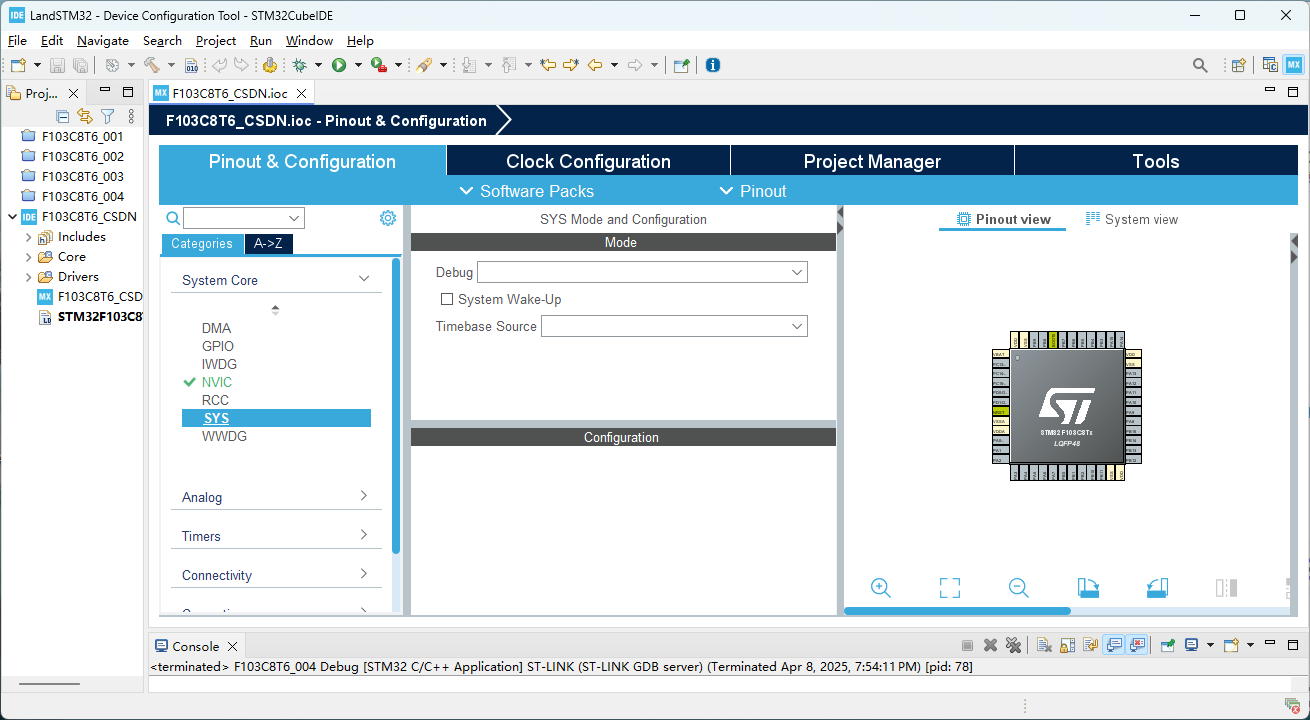The height and width of the screenshot is (720, 1310).
Task: Select DMA in System Core list
Action: pyautogui.click(x=216, y=328)
